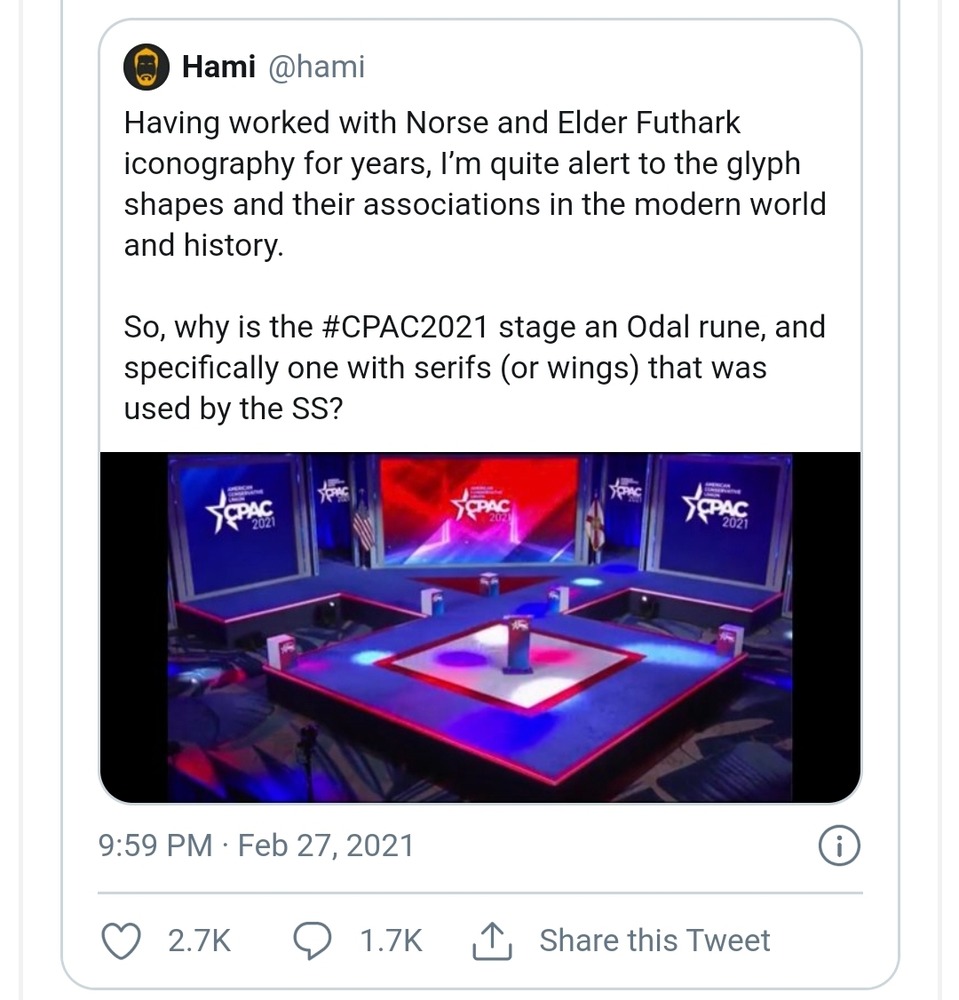Click Hami's profile avatar

tap(146, 67)
